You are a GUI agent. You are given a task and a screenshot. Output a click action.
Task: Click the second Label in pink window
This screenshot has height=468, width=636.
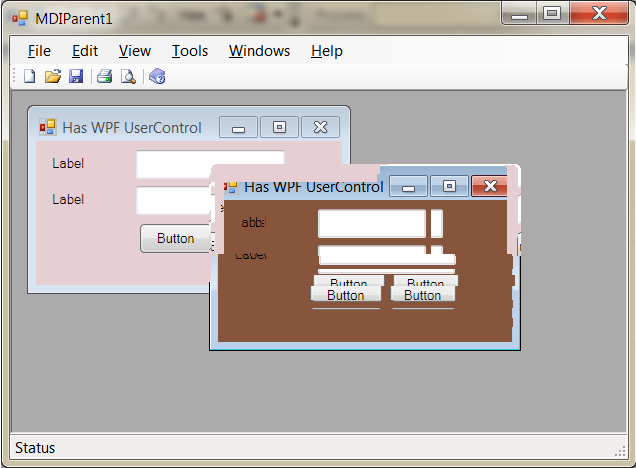click(68, 199)
